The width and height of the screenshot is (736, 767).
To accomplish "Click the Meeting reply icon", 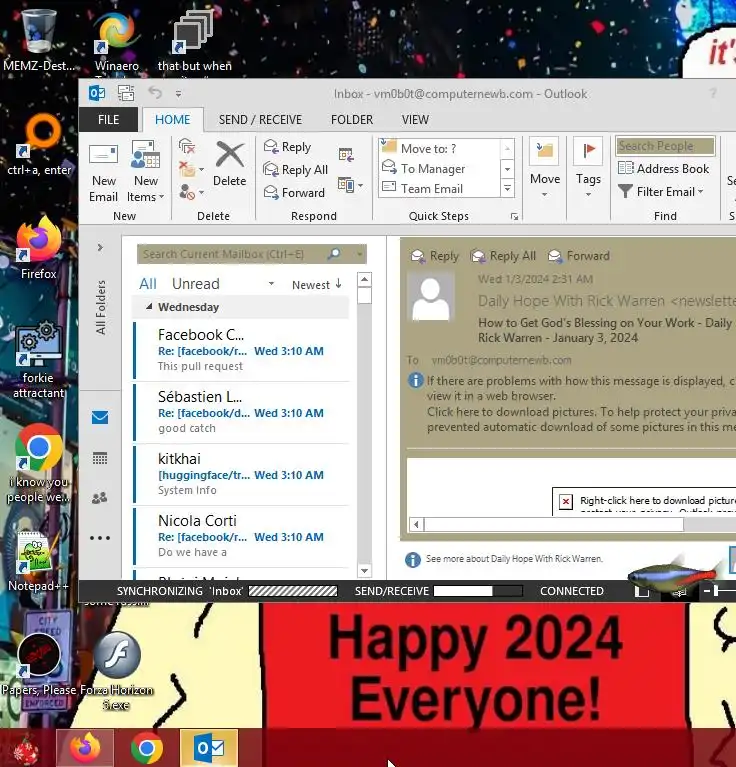I will (x=346, y=155).
